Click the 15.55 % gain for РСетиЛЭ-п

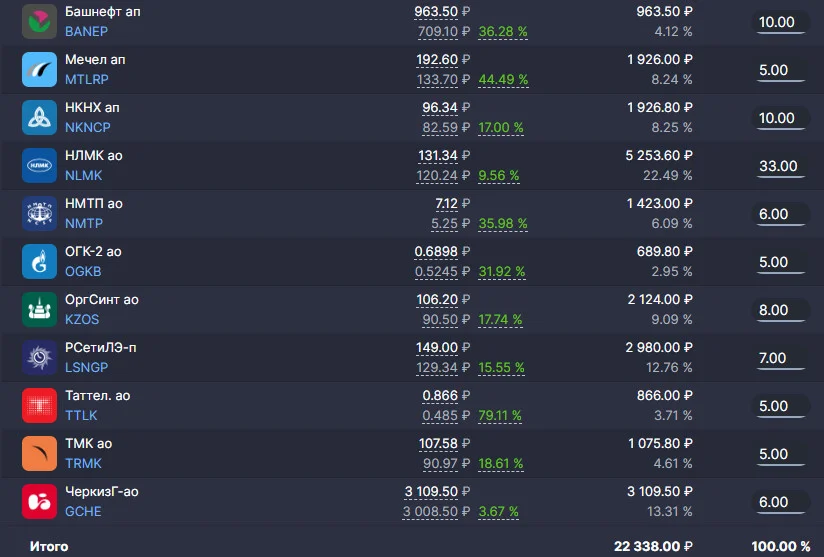(501, 367)
